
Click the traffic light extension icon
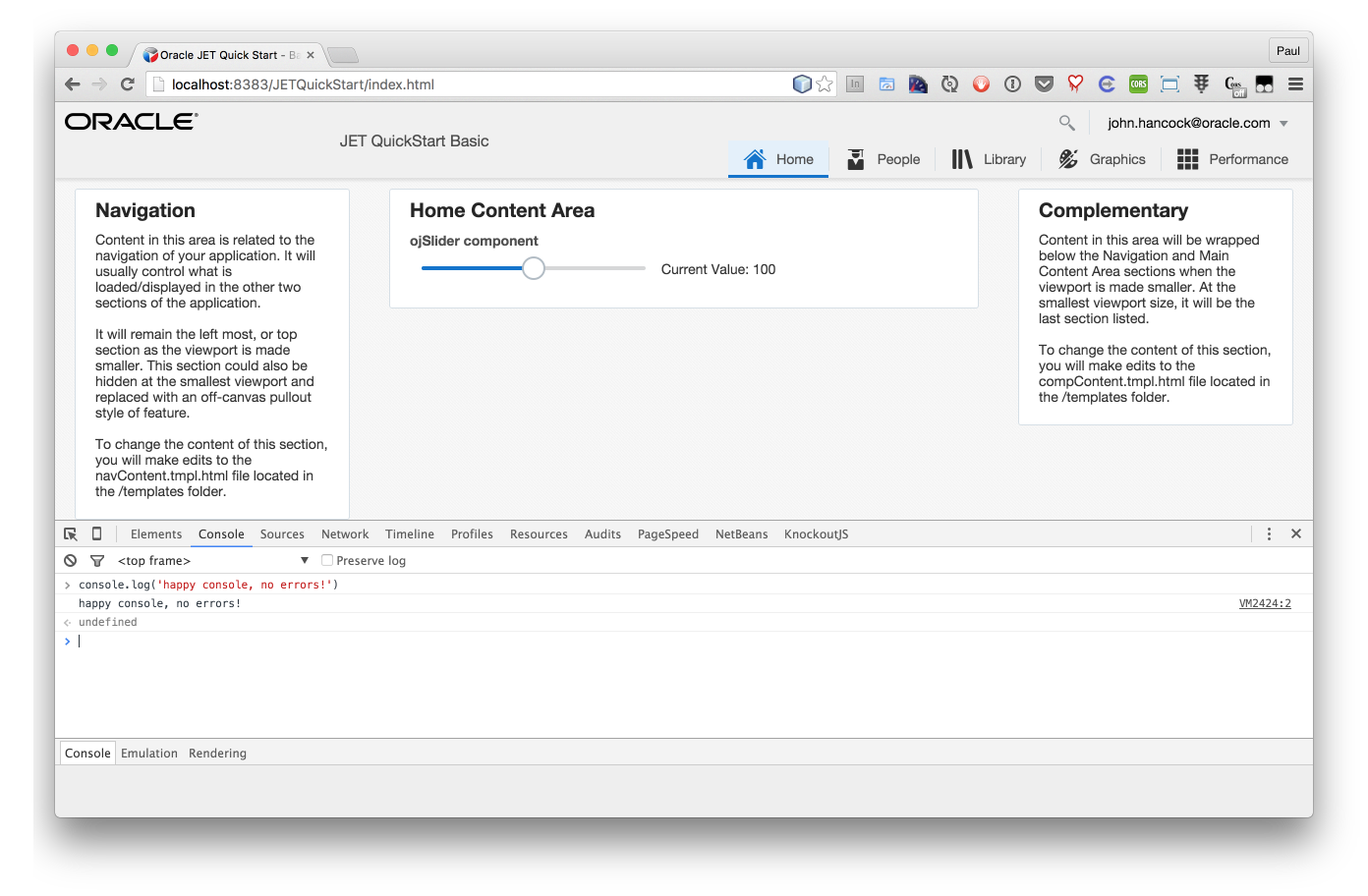[x=1201, y=84]
